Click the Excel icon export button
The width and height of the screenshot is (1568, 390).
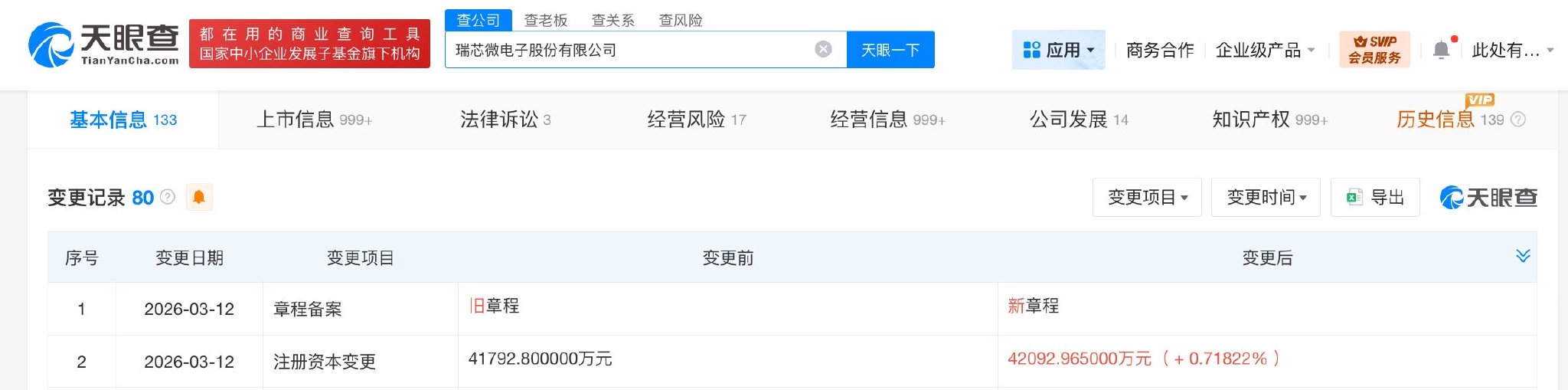tap(1375, 198)
